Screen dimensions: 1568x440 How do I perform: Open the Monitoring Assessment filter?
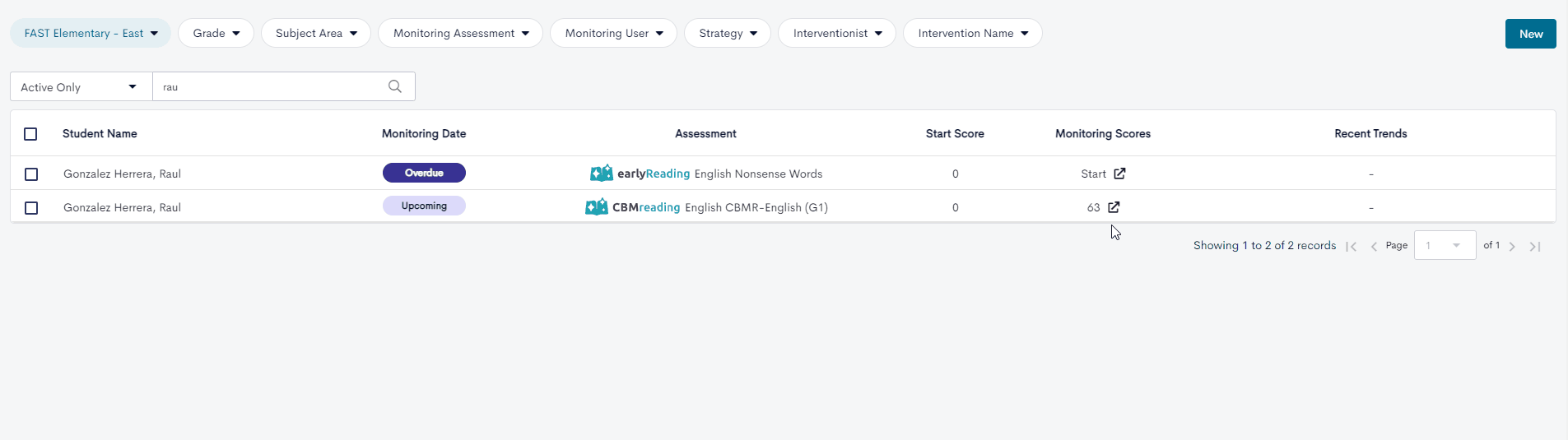[x=460, y=33]
